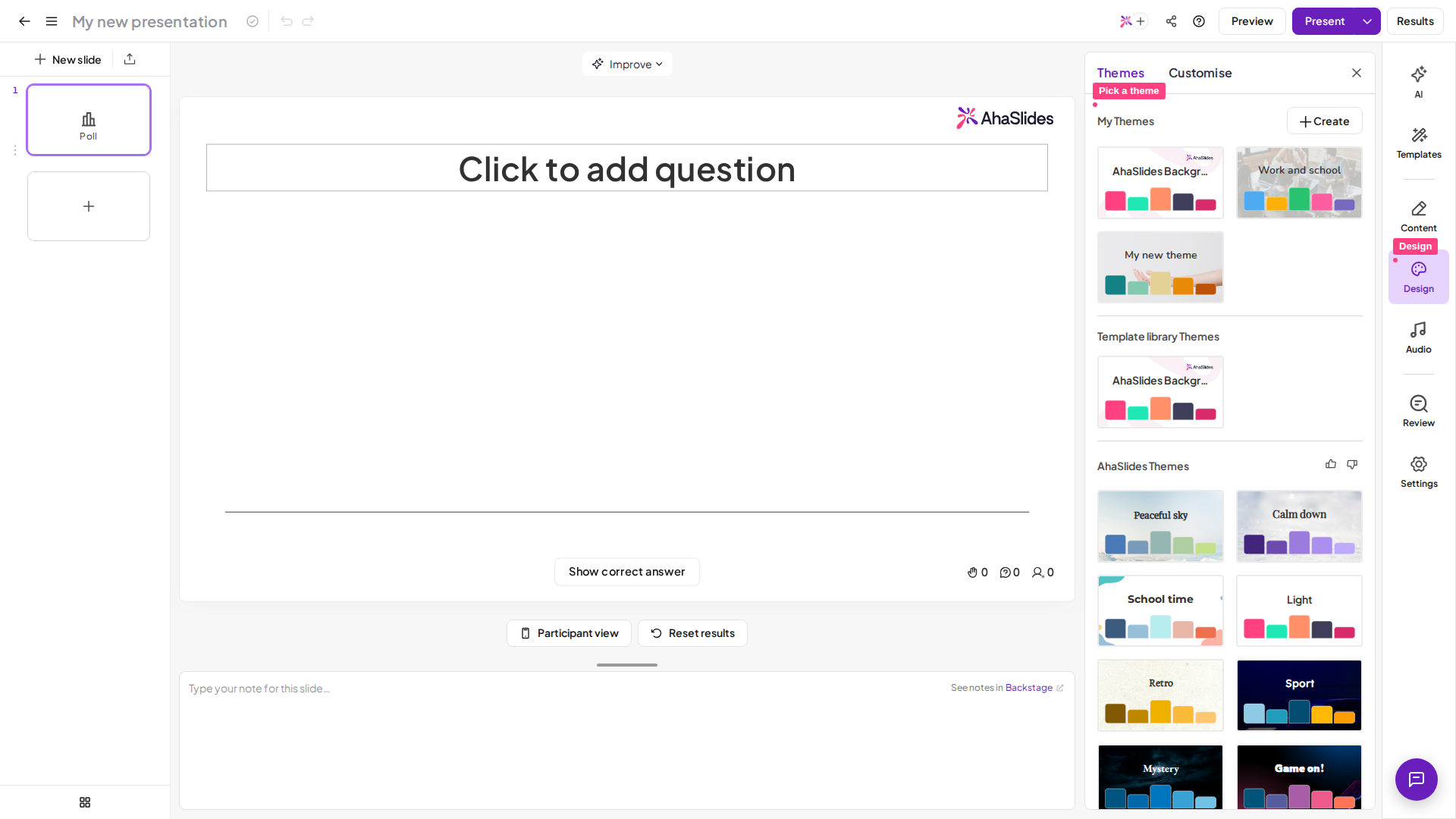
Task: Open the Content sidebar tool
Action: [x=1419, y=216]
